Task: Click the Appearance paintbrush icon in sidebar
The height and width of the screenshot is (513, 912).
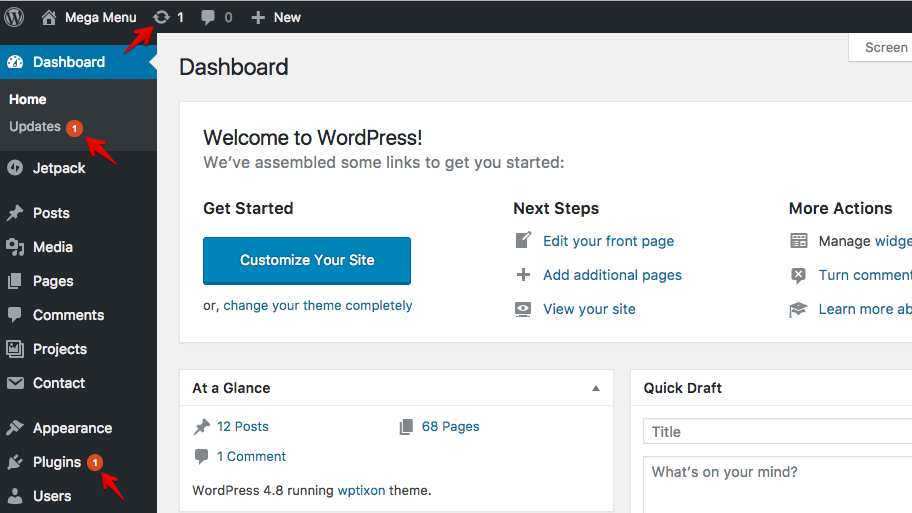Action: tap(15, 428)
